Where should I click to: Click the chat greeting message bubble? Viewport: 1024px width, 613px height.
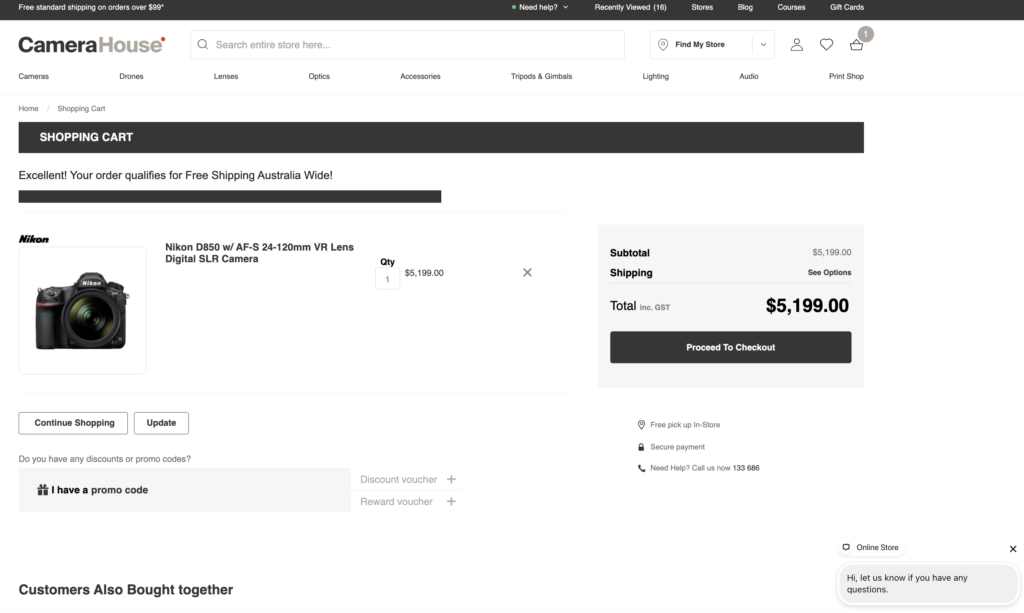[927, 584]
